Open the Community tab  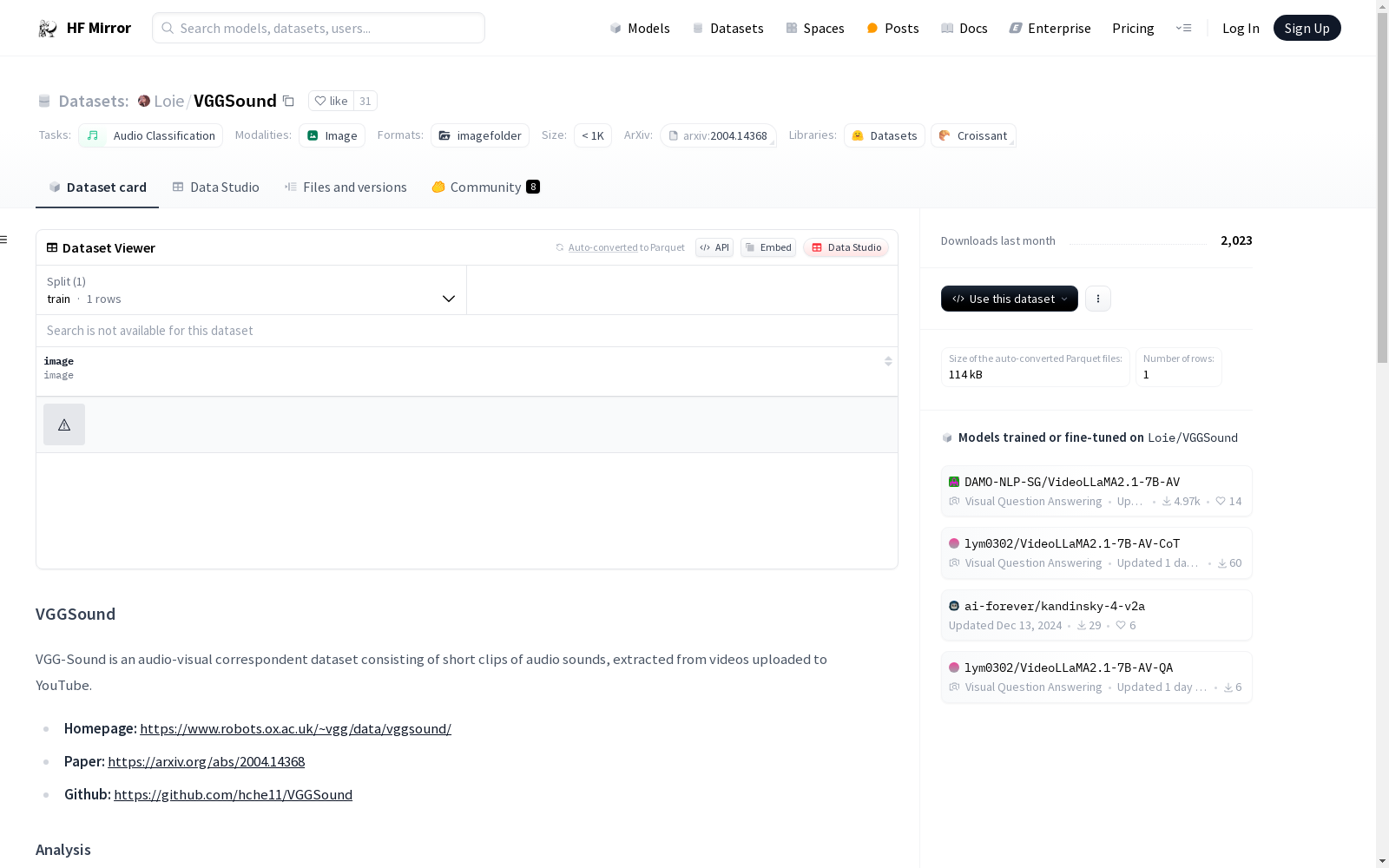coord(485,187)
